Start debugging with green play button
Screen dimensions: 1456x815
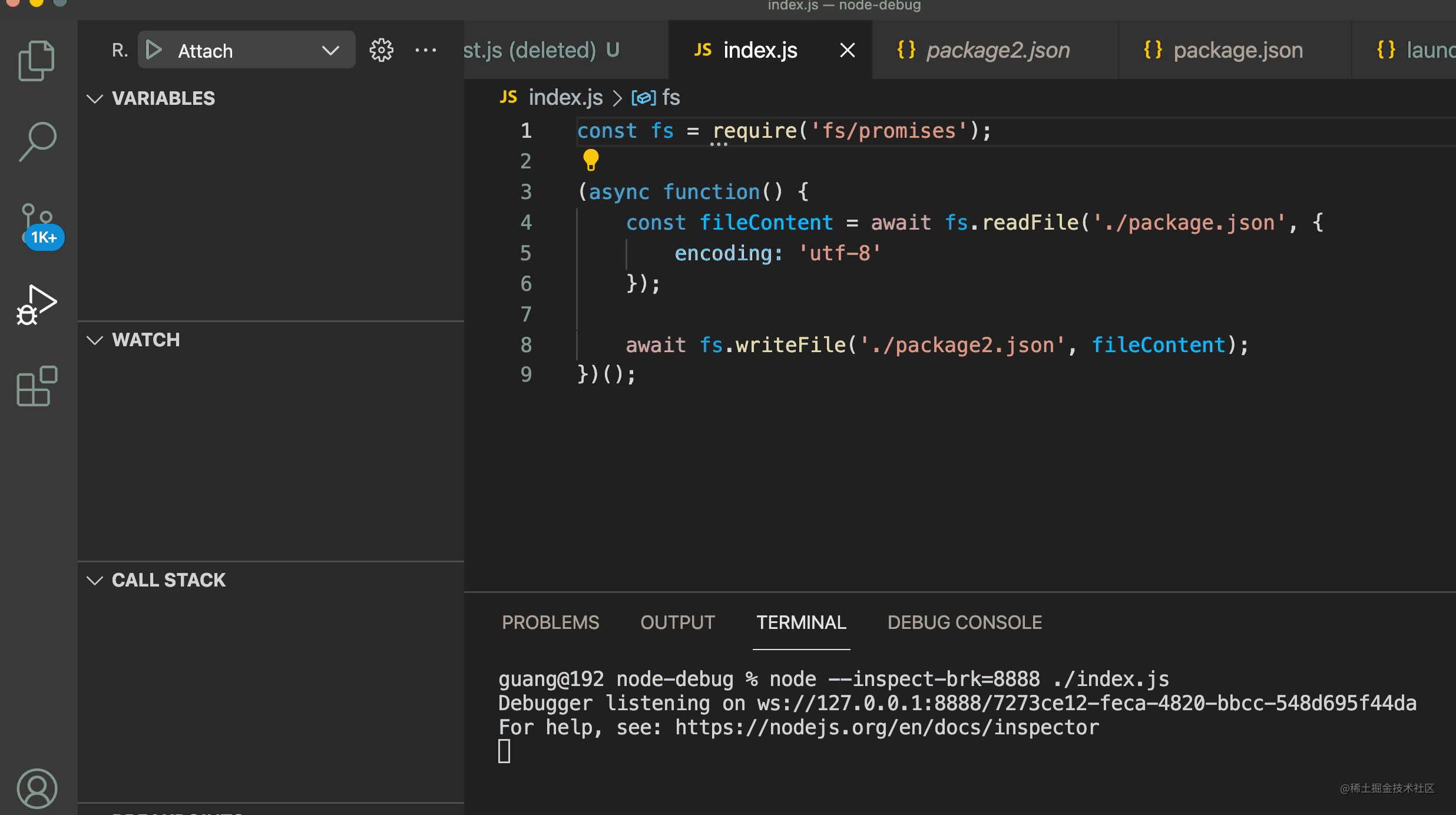point(154,50)
